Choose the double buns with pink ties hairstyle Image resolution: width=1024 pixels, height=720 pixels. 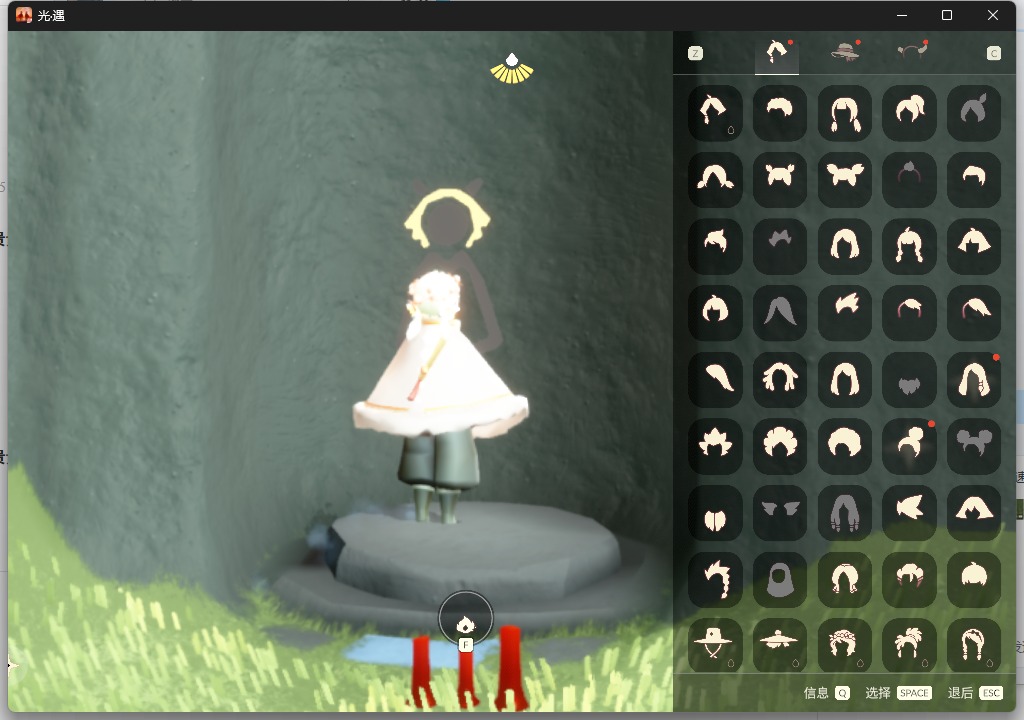[x=909, y=579]
